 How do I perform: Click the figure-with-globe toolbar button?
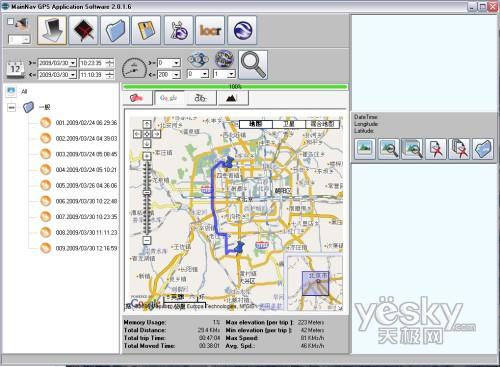point(178,30)
